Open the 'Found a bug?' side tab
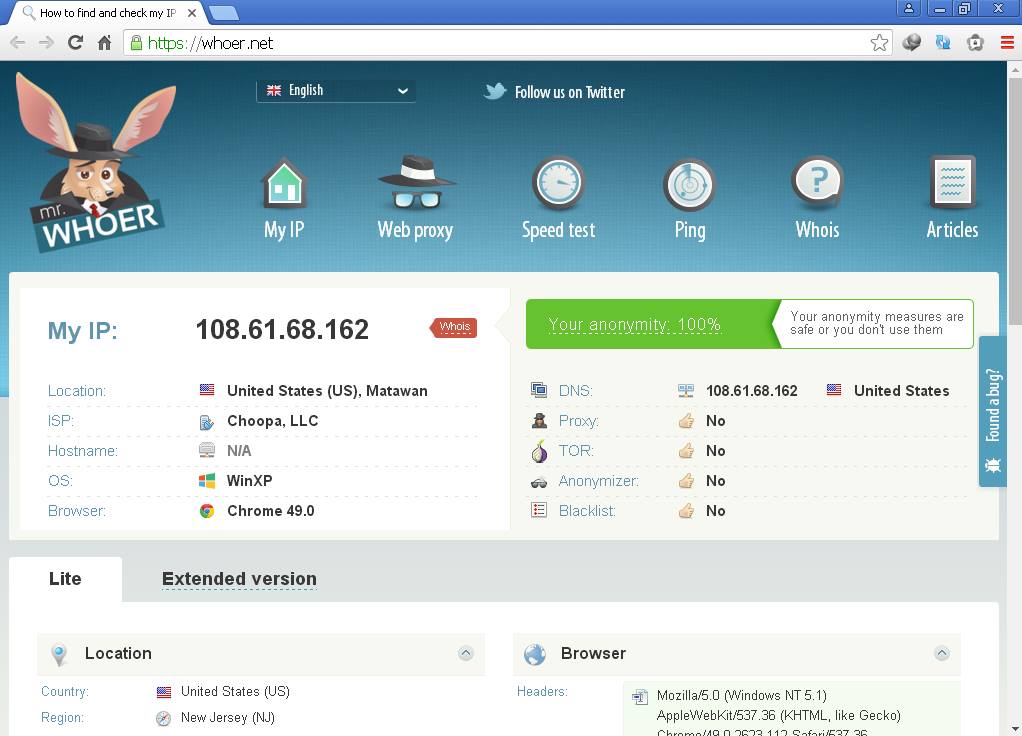The width and height of the screenshot is (1022, 736). (993, 411)
